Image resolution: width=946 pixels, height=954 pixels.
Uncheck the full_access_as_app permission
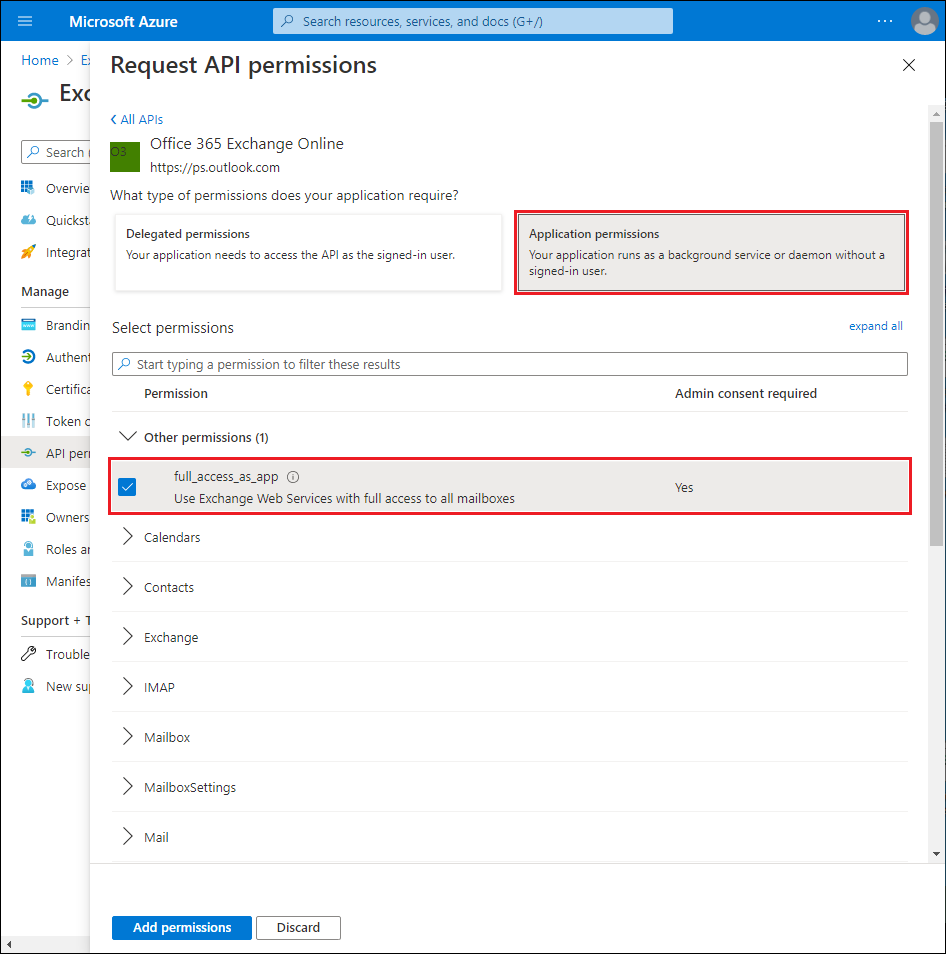tap(127, 487)
